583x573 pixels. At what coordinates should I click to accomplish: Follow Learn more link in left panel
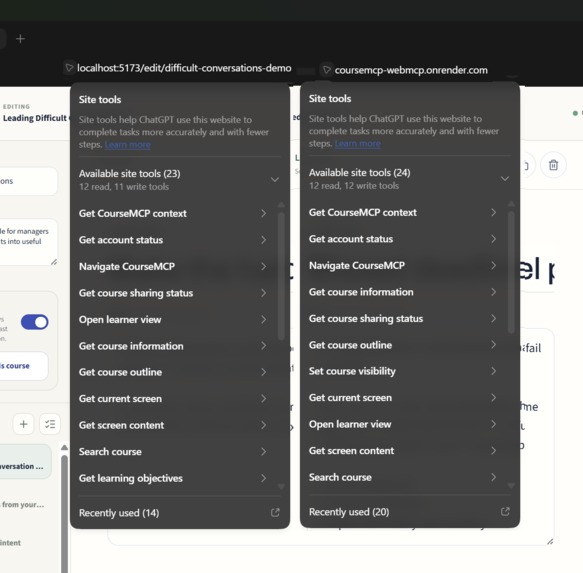(x=128, y=145)
